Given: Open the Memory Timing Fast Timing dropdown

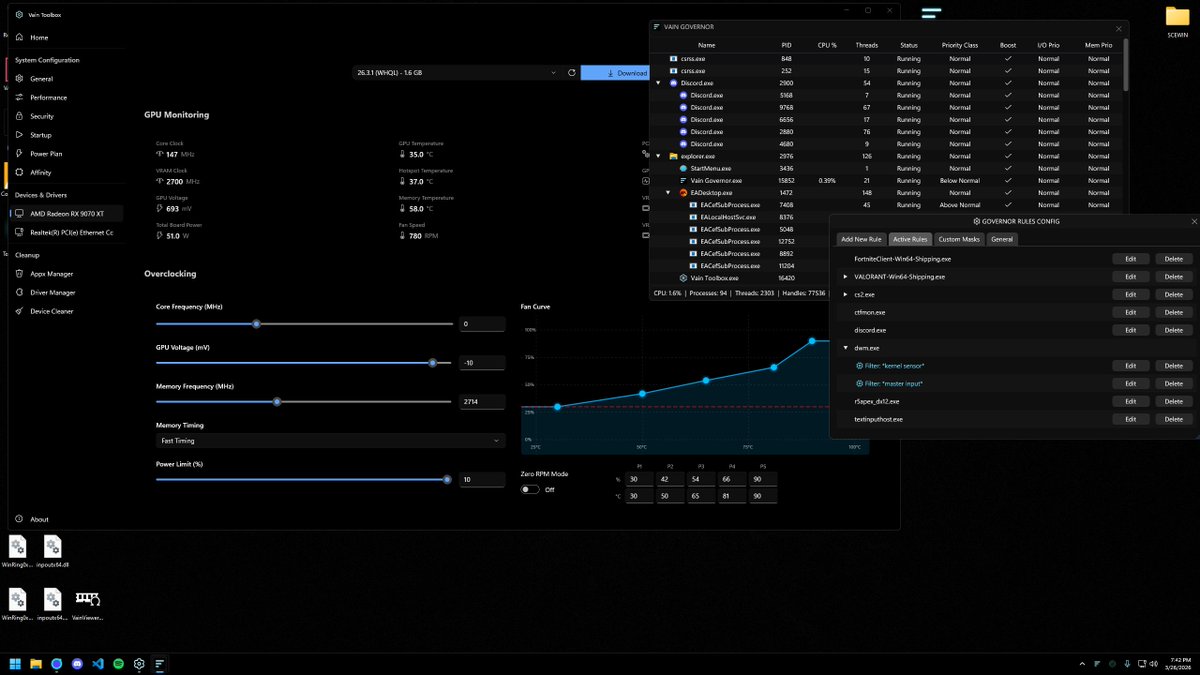Looking at the screenshot, I should (330, 440).
